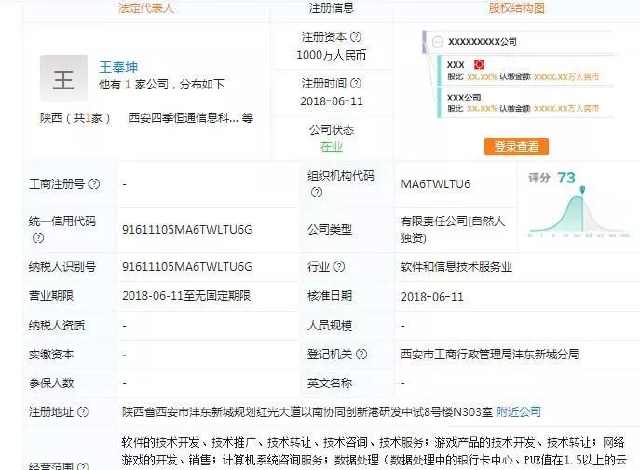Click help icon beside 经营范围
This screenshot has width=640, height=470.
pos(83,466)
